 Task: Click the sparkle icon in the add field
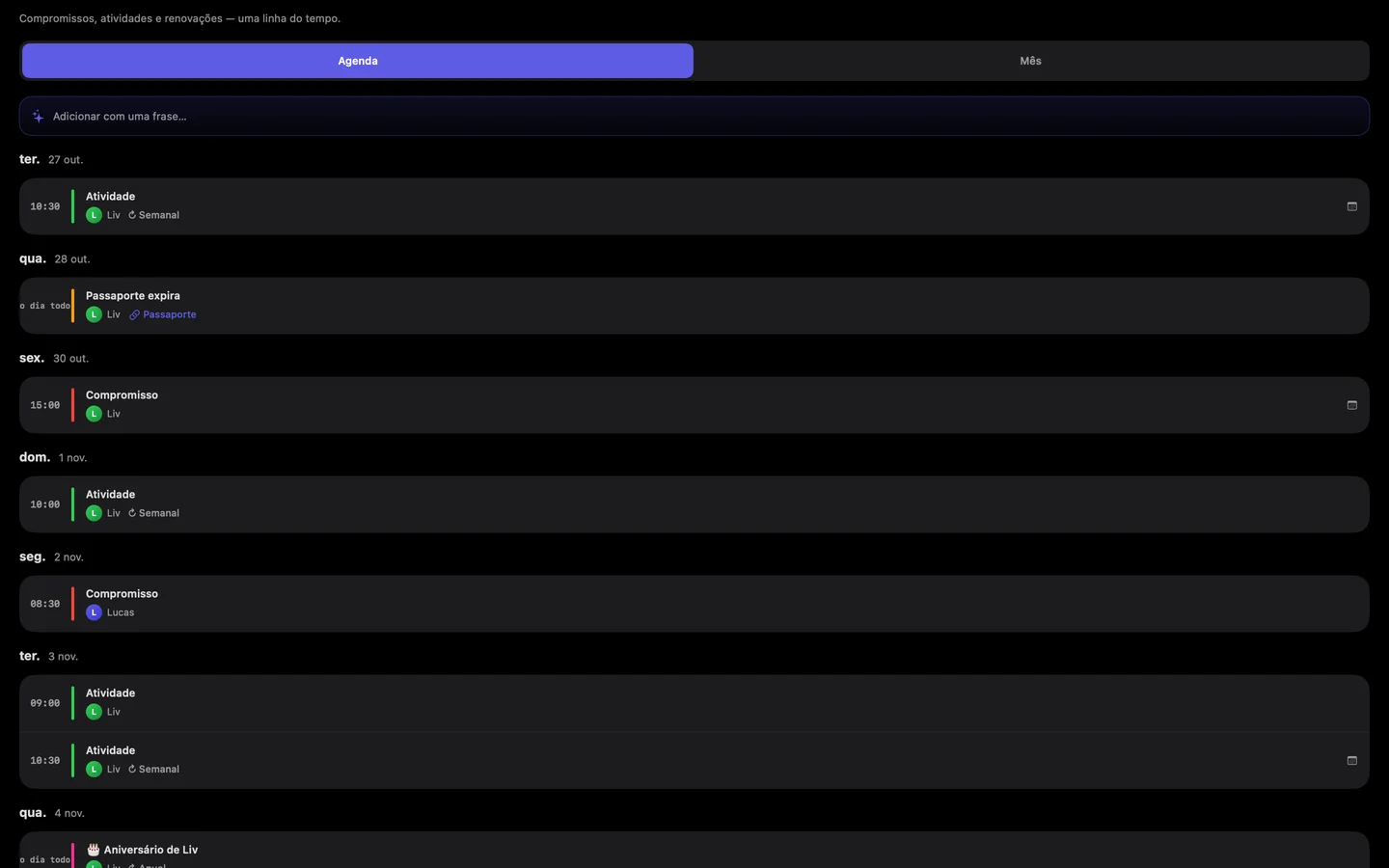coord(38,117)
